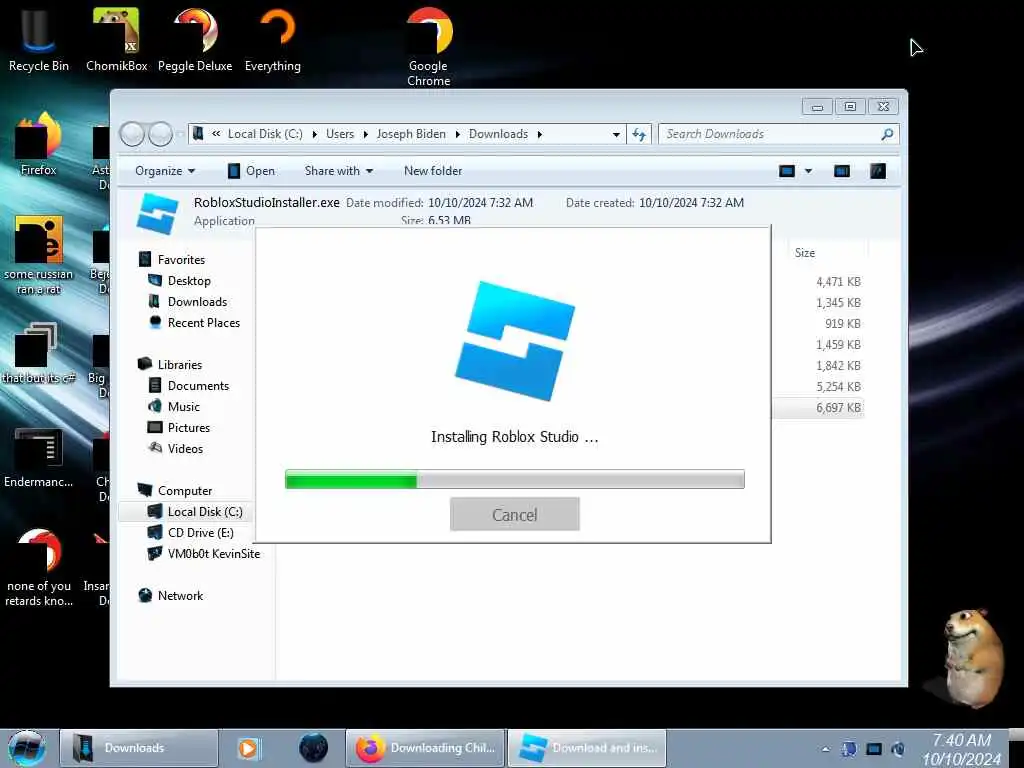Viewport: 1024px width, 768px height.
Task: Launch Firefox from the desktop
Action: pyautogui.click(x=39, y=144)
